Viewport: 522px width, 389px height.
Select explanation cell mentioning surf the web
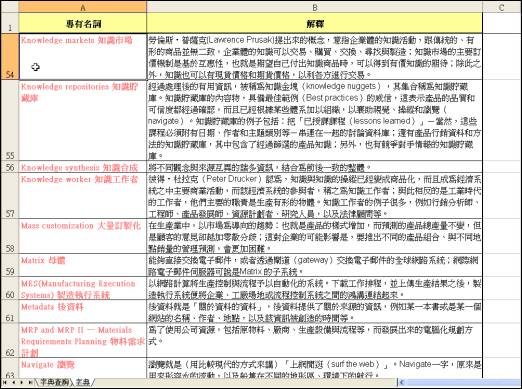[314, 368]
